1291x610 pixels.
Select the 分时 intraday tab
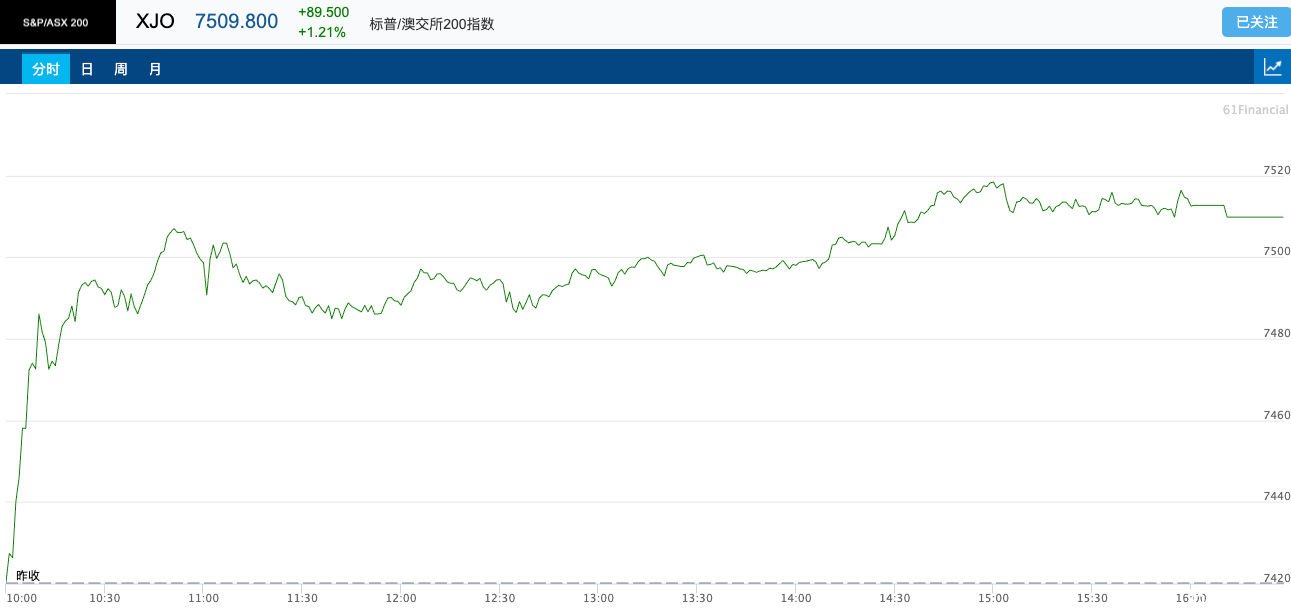[x=46, y=69]
